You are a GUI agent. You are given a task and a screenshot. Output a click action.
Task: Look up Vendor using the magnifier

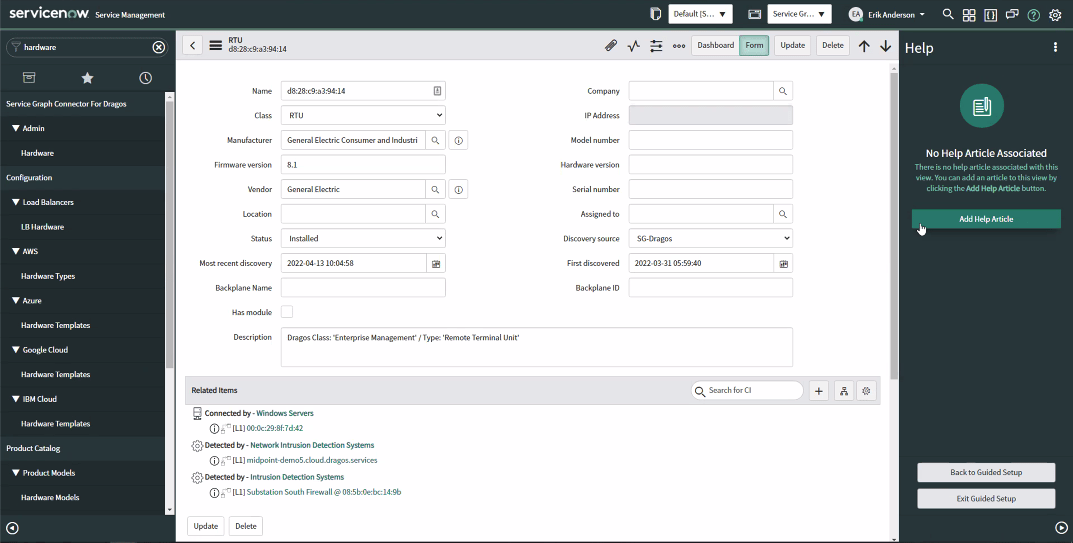[435, 190]
